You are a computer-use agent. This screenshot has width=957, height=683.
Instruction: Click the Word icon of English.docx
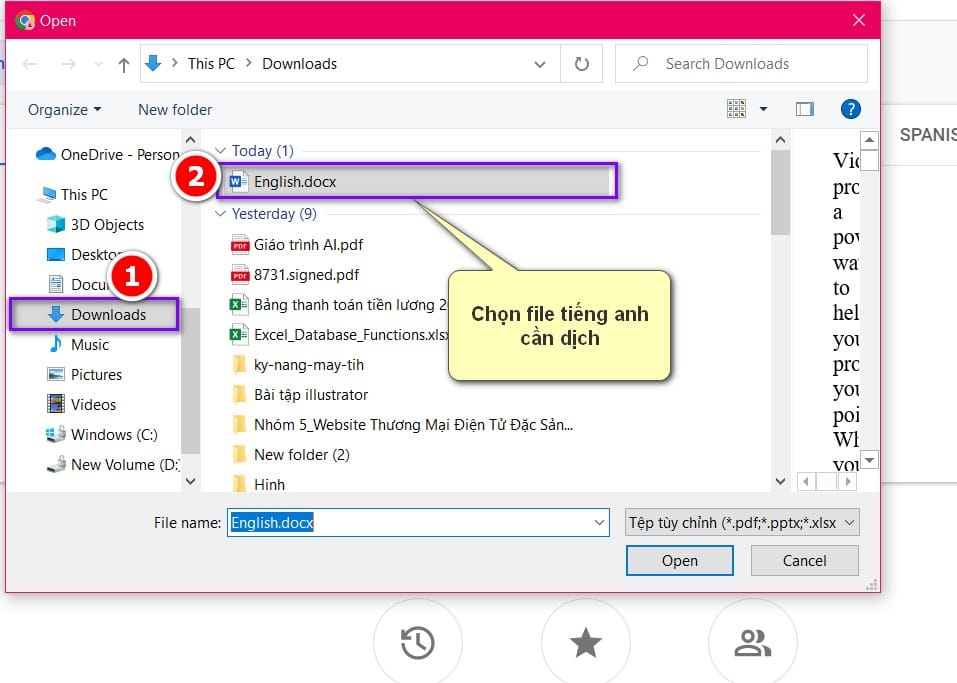[x=238, y=181]
